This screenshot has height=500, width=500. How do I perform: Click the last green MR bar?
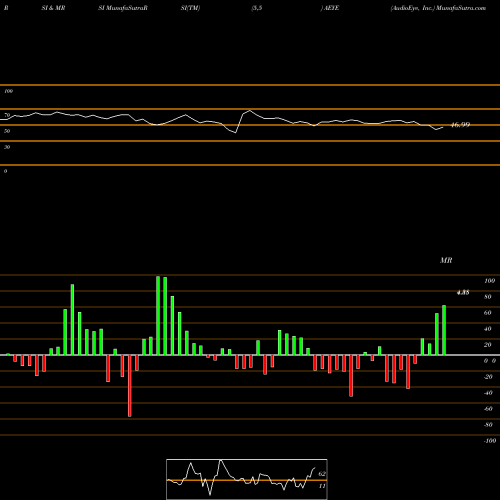click(444, 330)
